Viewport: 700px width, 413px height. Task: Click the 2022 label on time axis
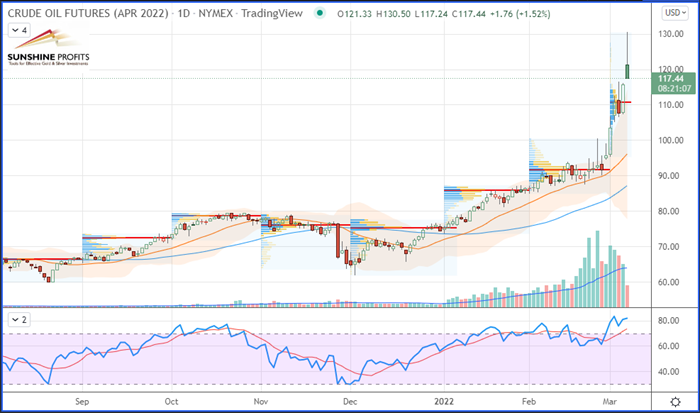coord(445,401)
